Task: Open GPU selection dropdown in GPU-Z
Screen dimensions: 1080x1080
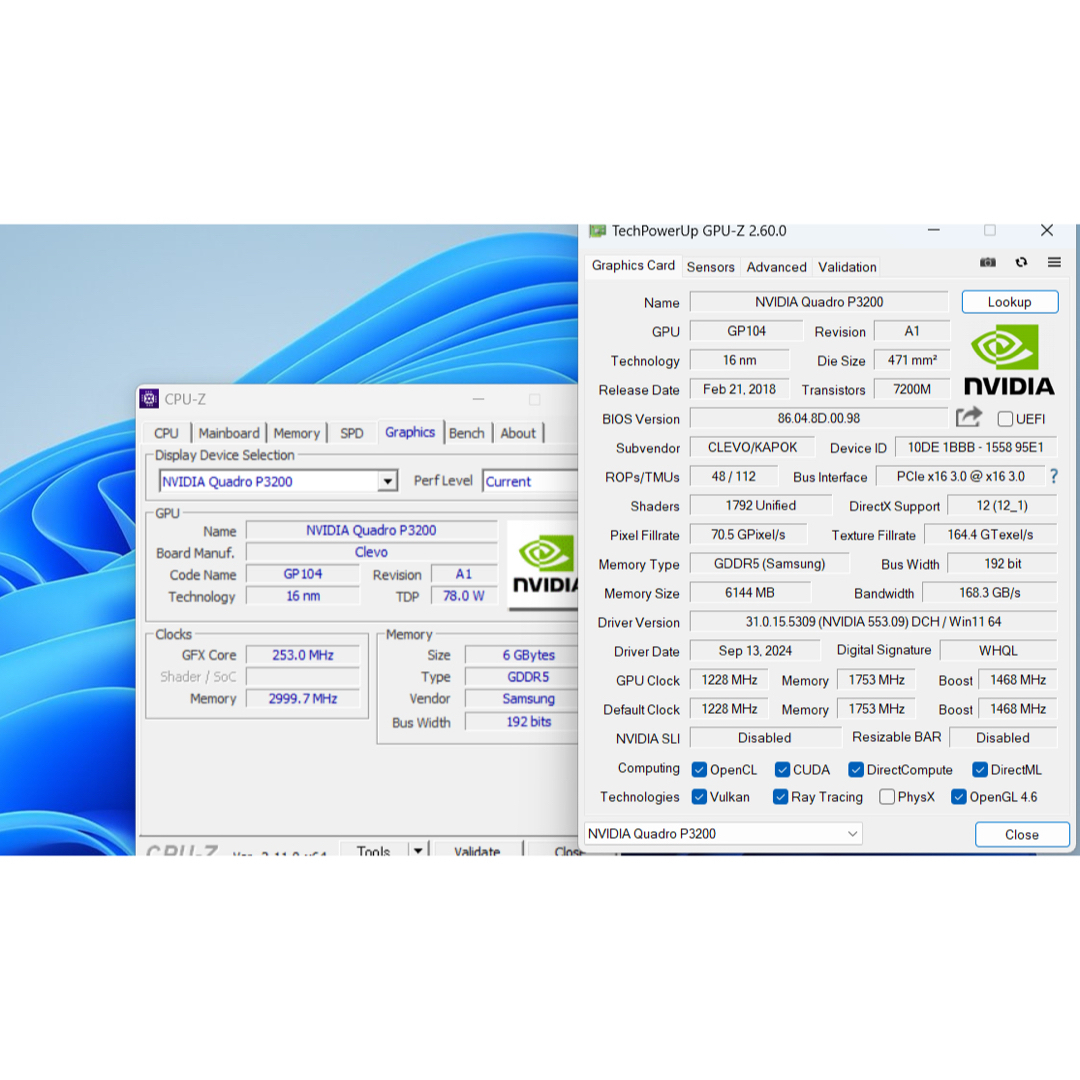Action: (723, 833)
